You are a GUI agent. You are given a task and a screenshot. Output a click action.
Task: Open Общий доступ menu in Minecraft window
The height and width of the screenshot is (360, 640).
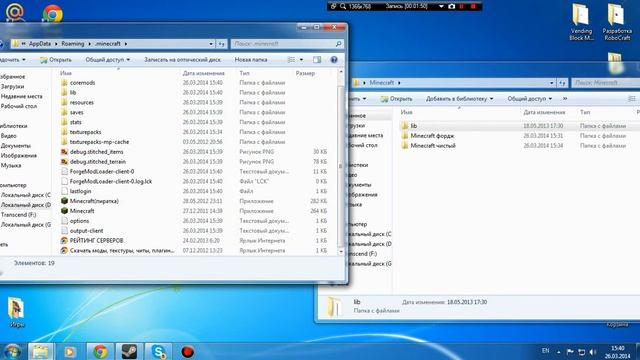[x=529, y=99]
